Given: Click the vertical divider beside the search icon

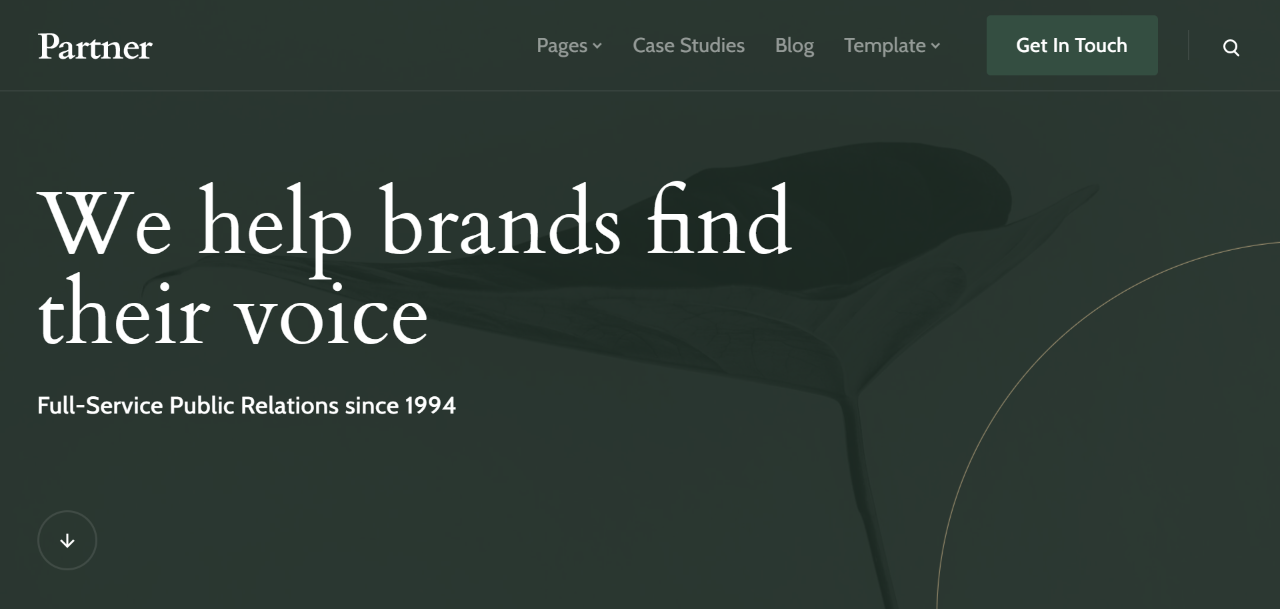Looking at the screenshot, I should 1188,46.
